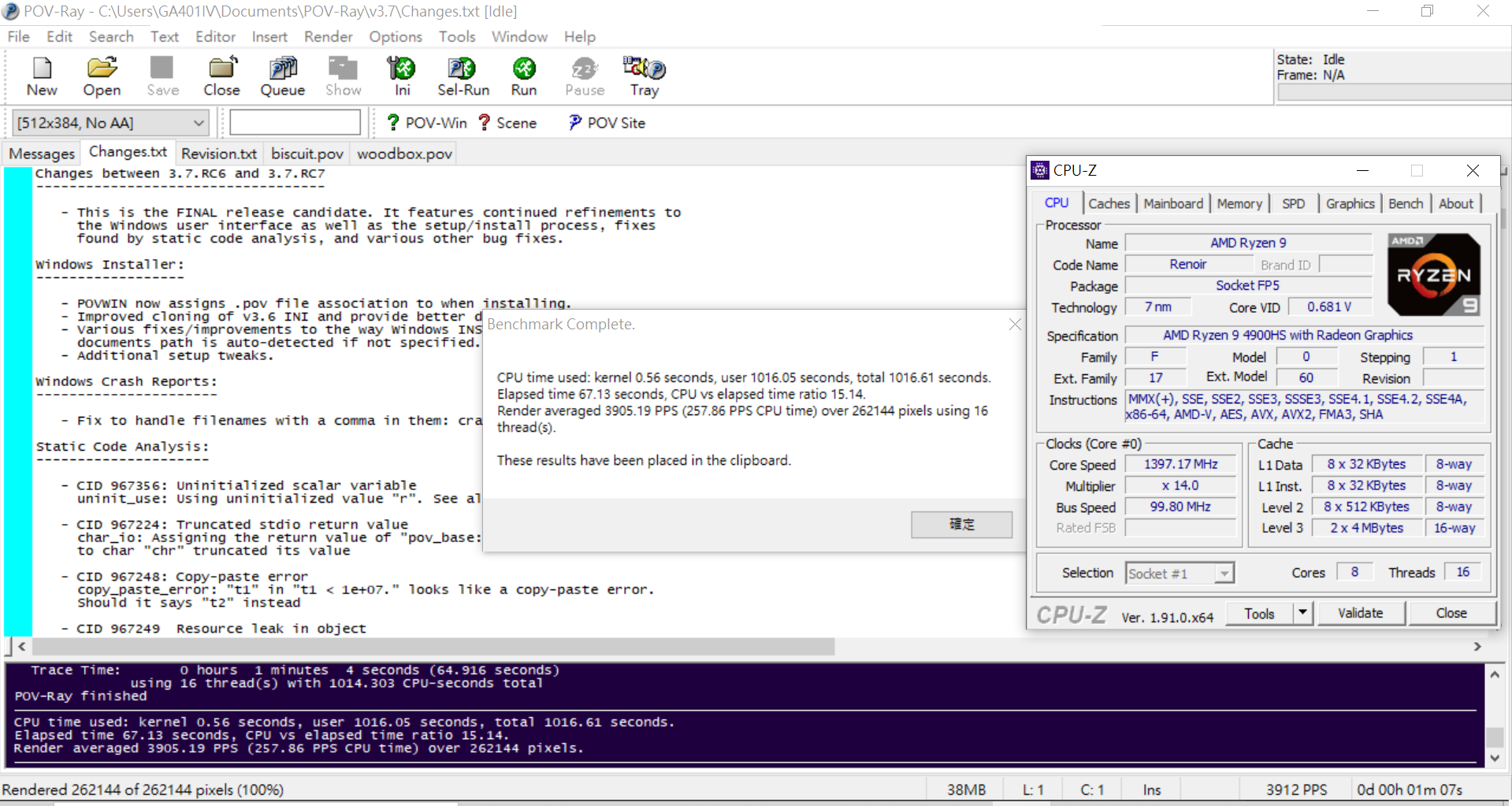Open the File menu
This screenshot has height=806, width=1512.
coord(18,36)
